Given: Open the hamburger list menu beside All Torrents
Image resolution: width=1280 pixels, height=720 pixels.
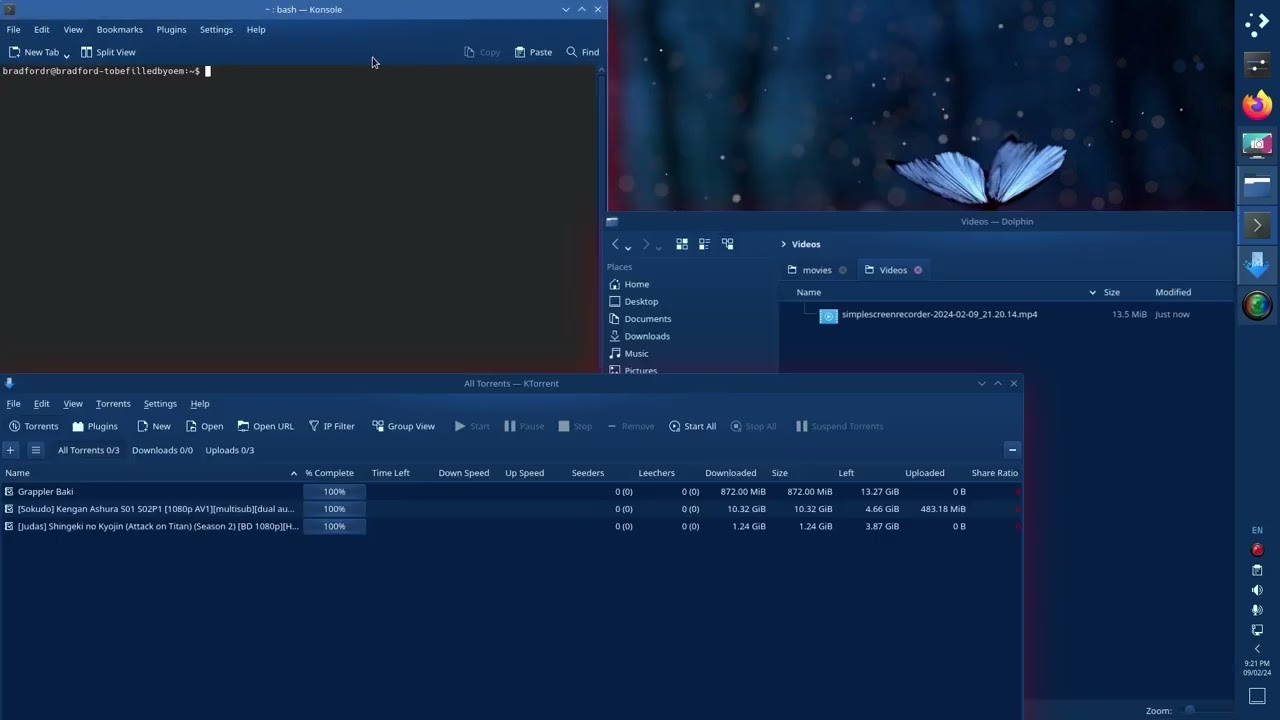Looking at the screenshot, I should 35,450.
